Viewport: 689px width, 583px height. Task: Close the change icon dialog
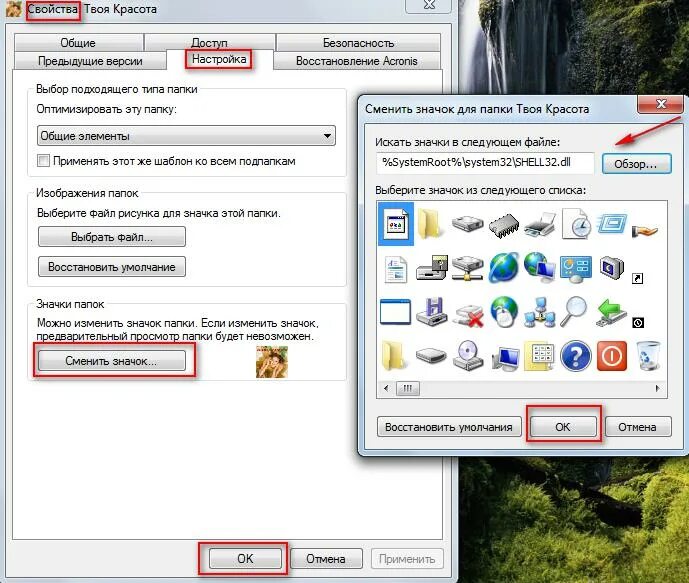coord(660,104)
